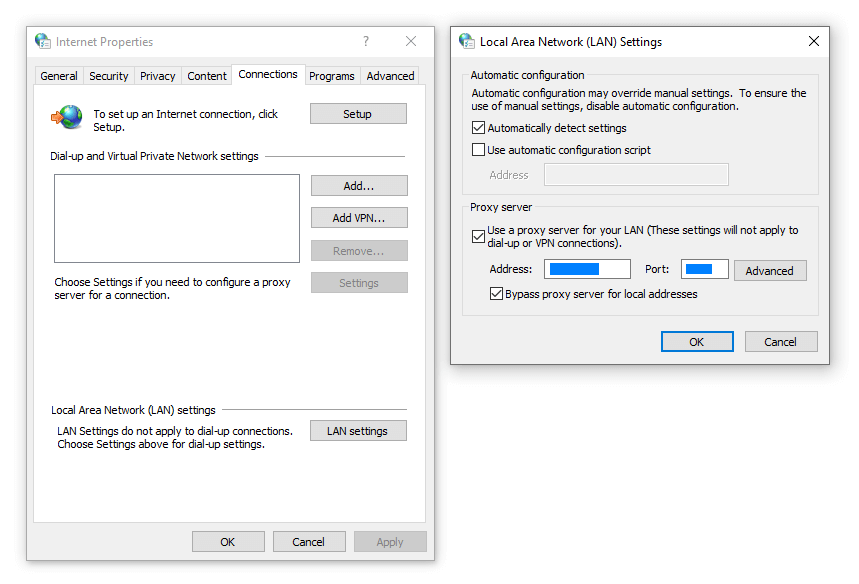
Task: Click the proxy Port input field
Action: tap(705, 269)
